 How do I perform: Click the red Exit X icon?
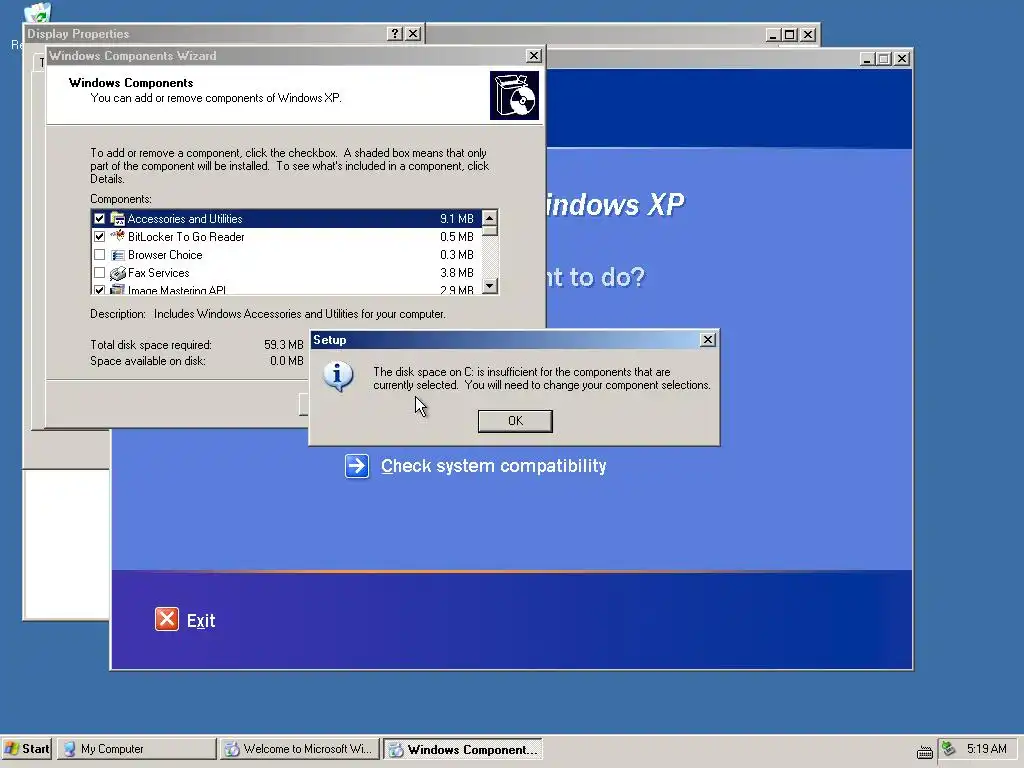coord(167,618)
